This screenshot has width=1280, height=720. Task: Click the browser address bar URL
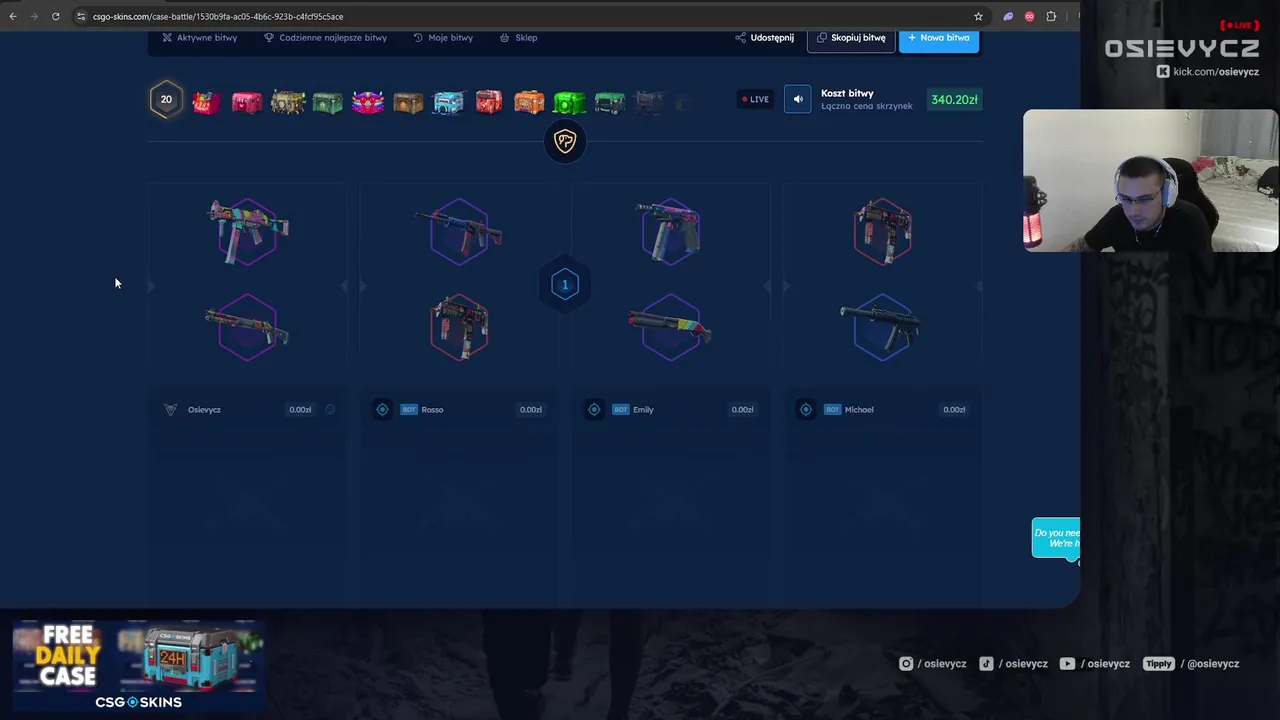click(x=218, y=16)
